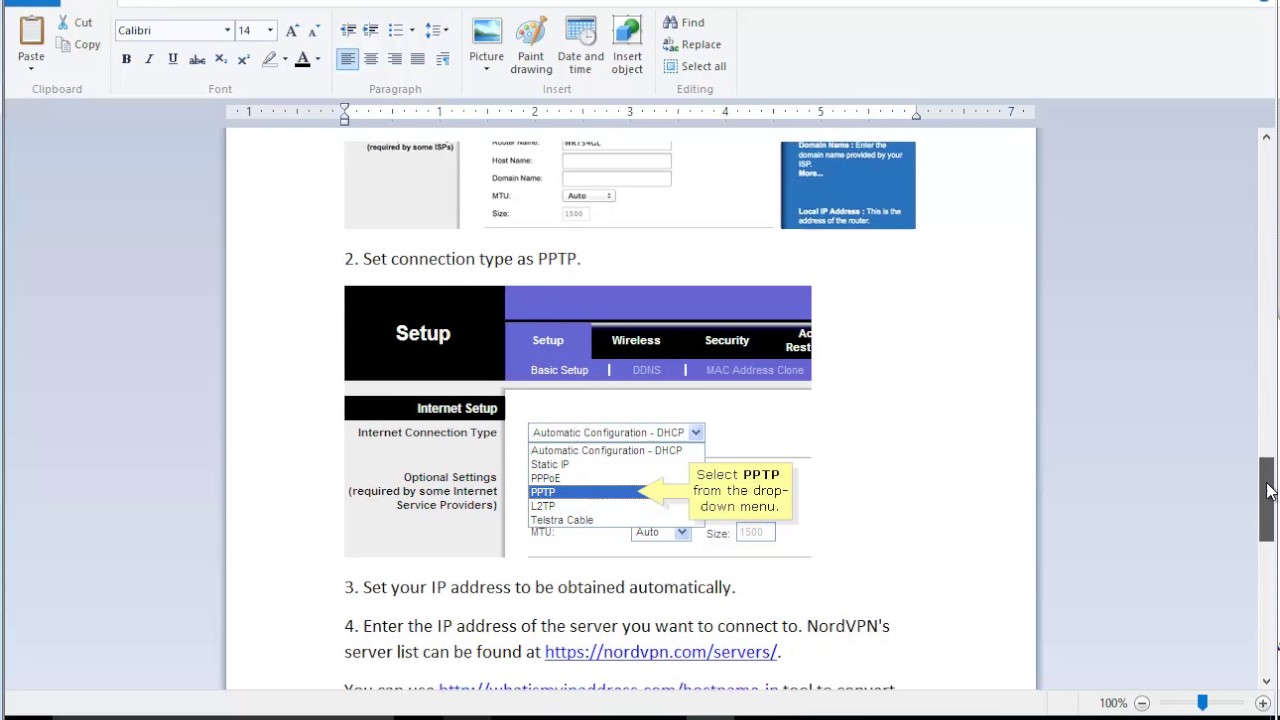Decrease paragraph indent

tap(348, 30)
